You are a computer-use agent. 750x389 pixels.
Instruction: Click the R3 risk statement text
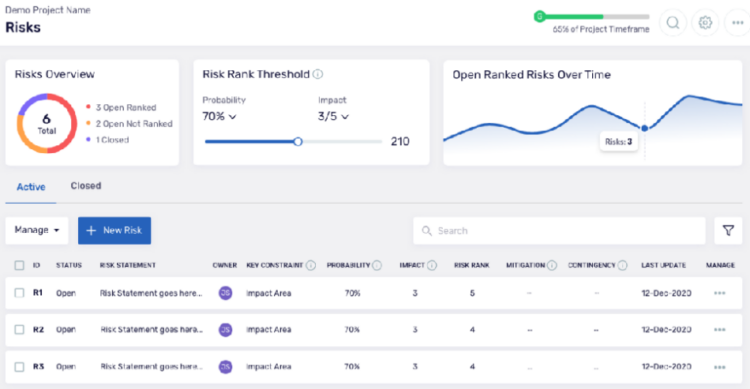click(x=152, y=367)
